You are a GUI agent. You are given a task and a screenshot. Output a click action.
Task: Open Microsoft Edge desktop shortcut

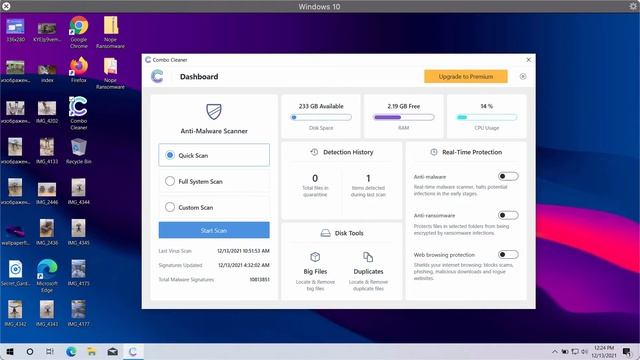click(x=47, y=276)
